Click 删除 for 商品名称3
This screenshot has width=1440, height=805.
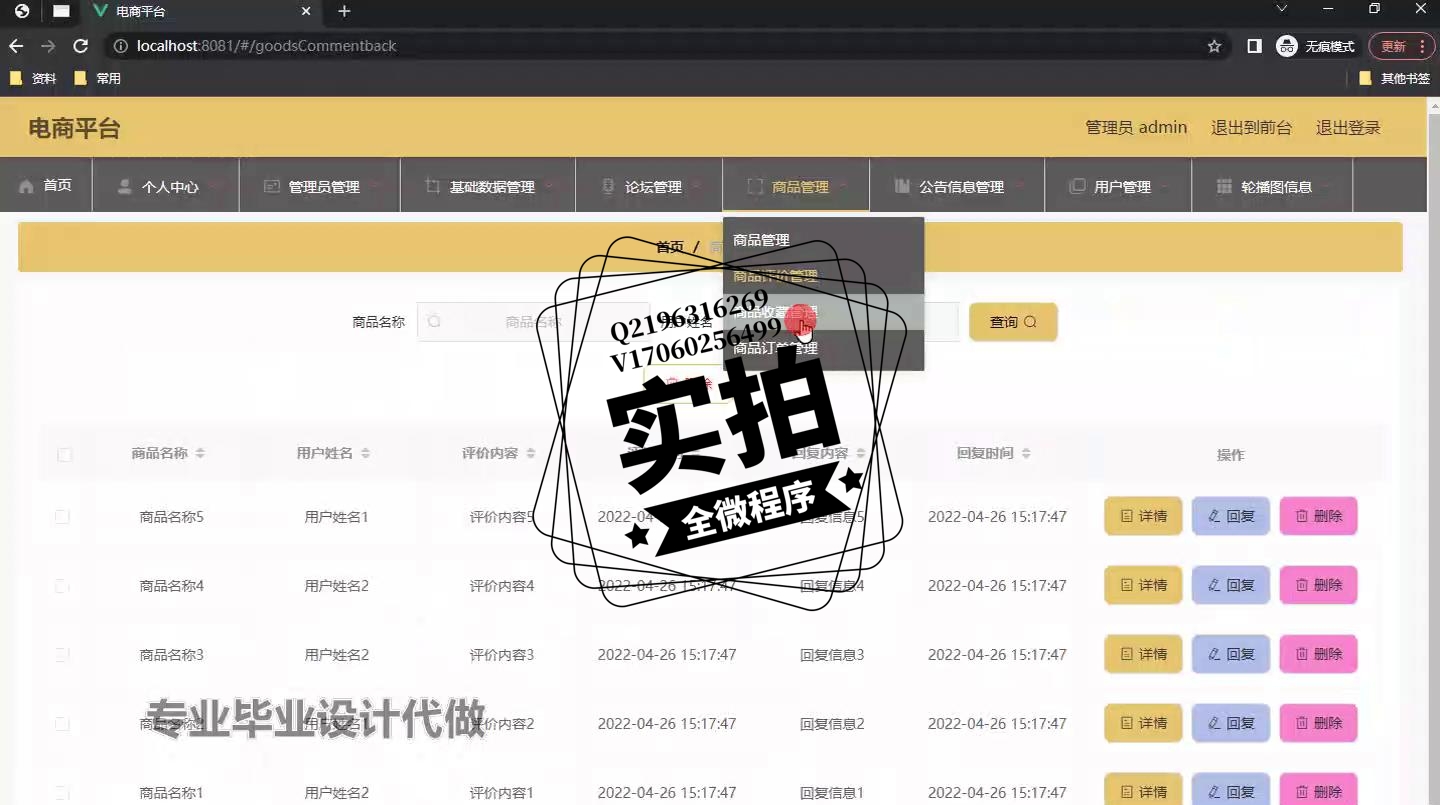tap(1319, 654)
